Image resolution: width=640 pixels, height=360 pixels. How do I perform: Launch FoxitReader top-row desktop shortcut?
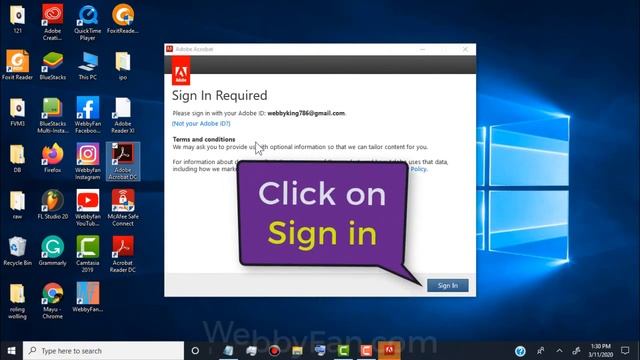123,19
